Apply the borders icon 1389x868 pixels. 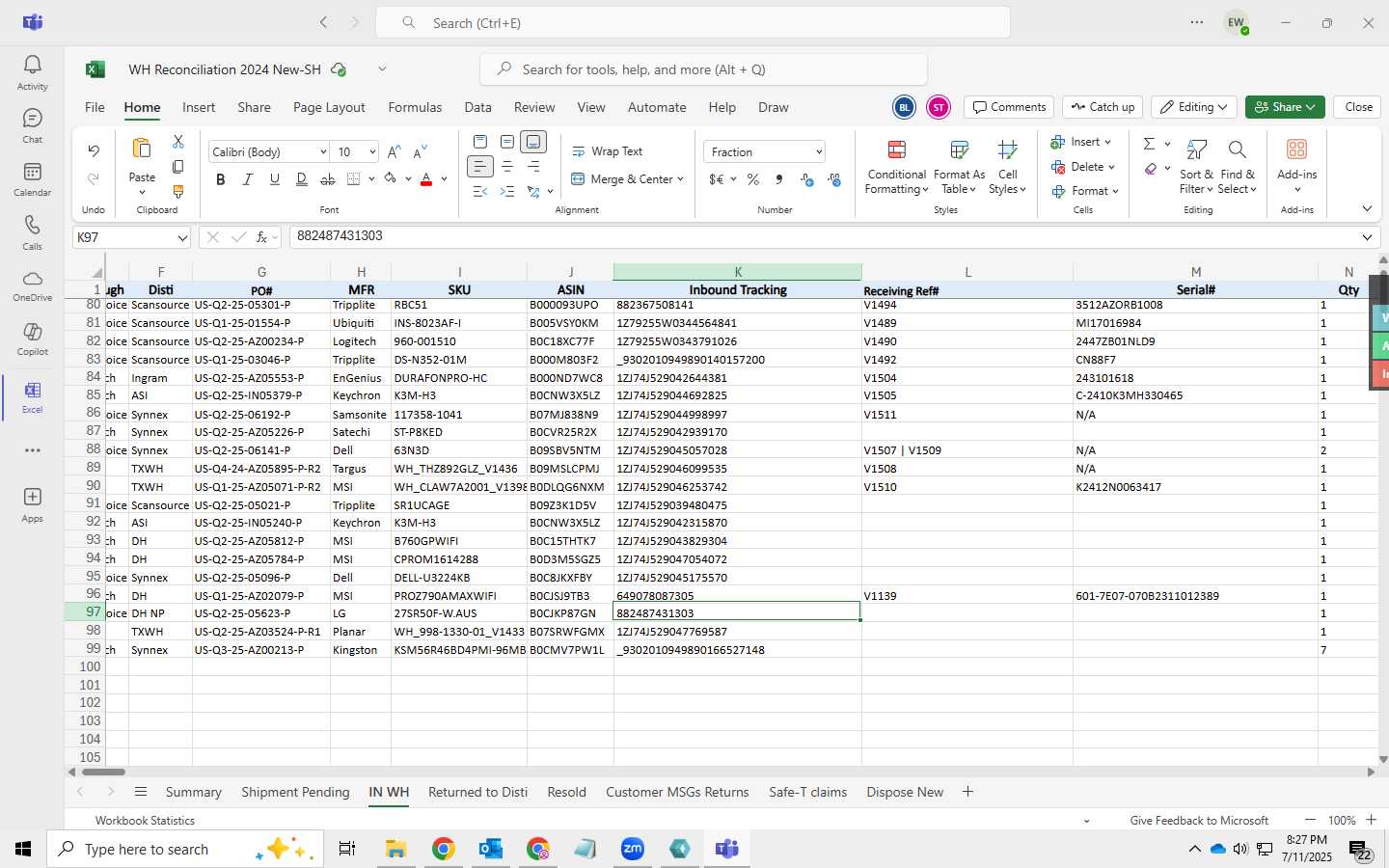pyautogui.click(x=353, y=179)
